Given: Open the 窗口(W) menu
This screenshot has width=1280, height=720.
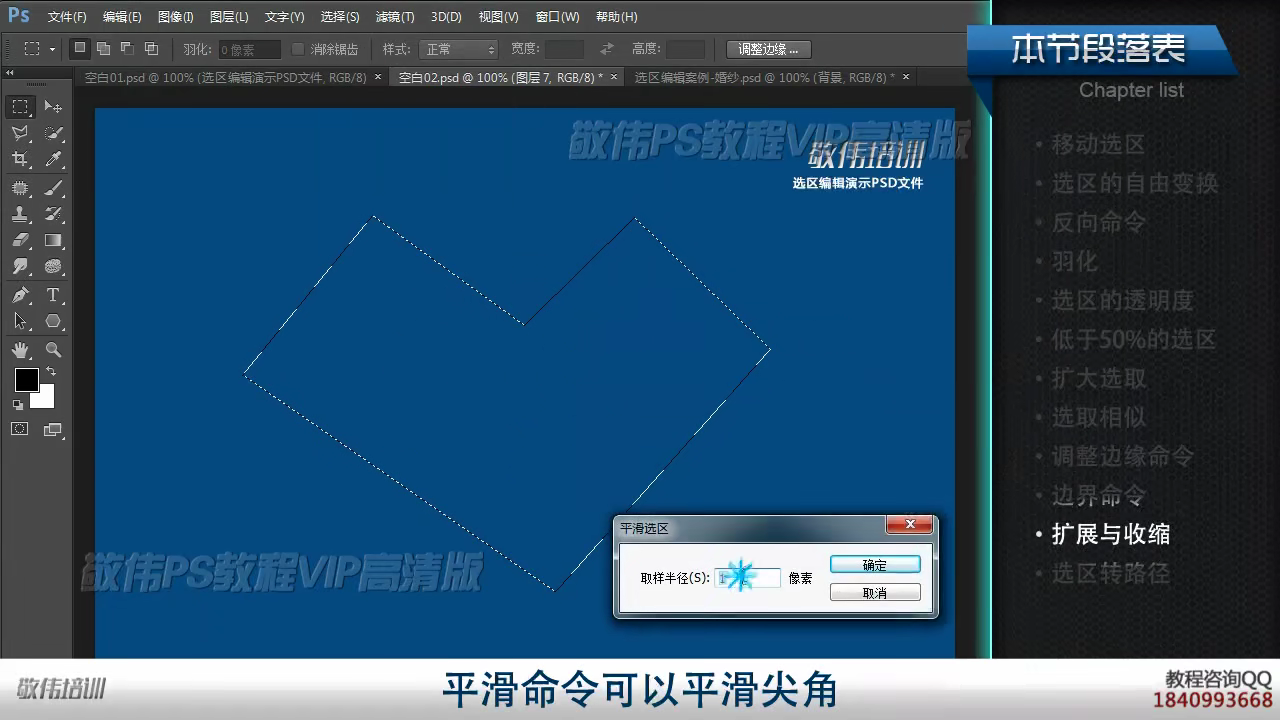Looking at the screenshot, I should 557,17.
